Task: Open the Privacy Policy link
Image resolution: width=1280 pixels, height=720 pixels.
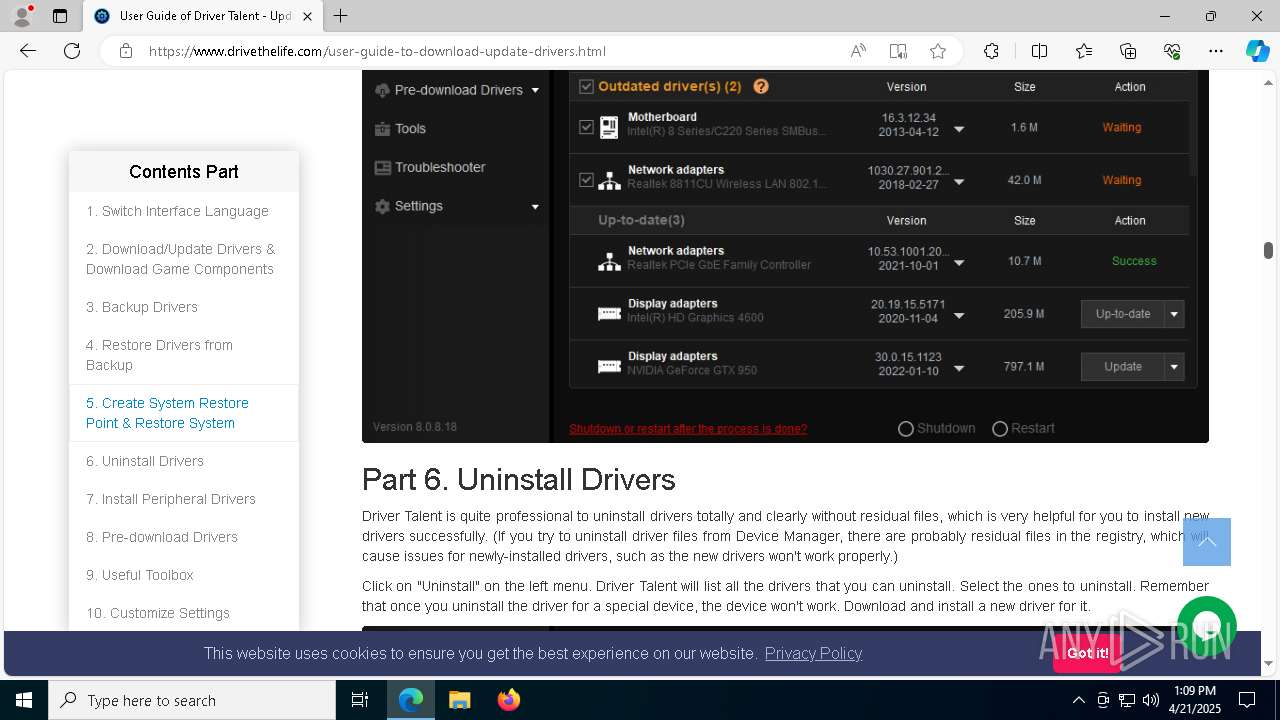Action: (x=813, y=653)
